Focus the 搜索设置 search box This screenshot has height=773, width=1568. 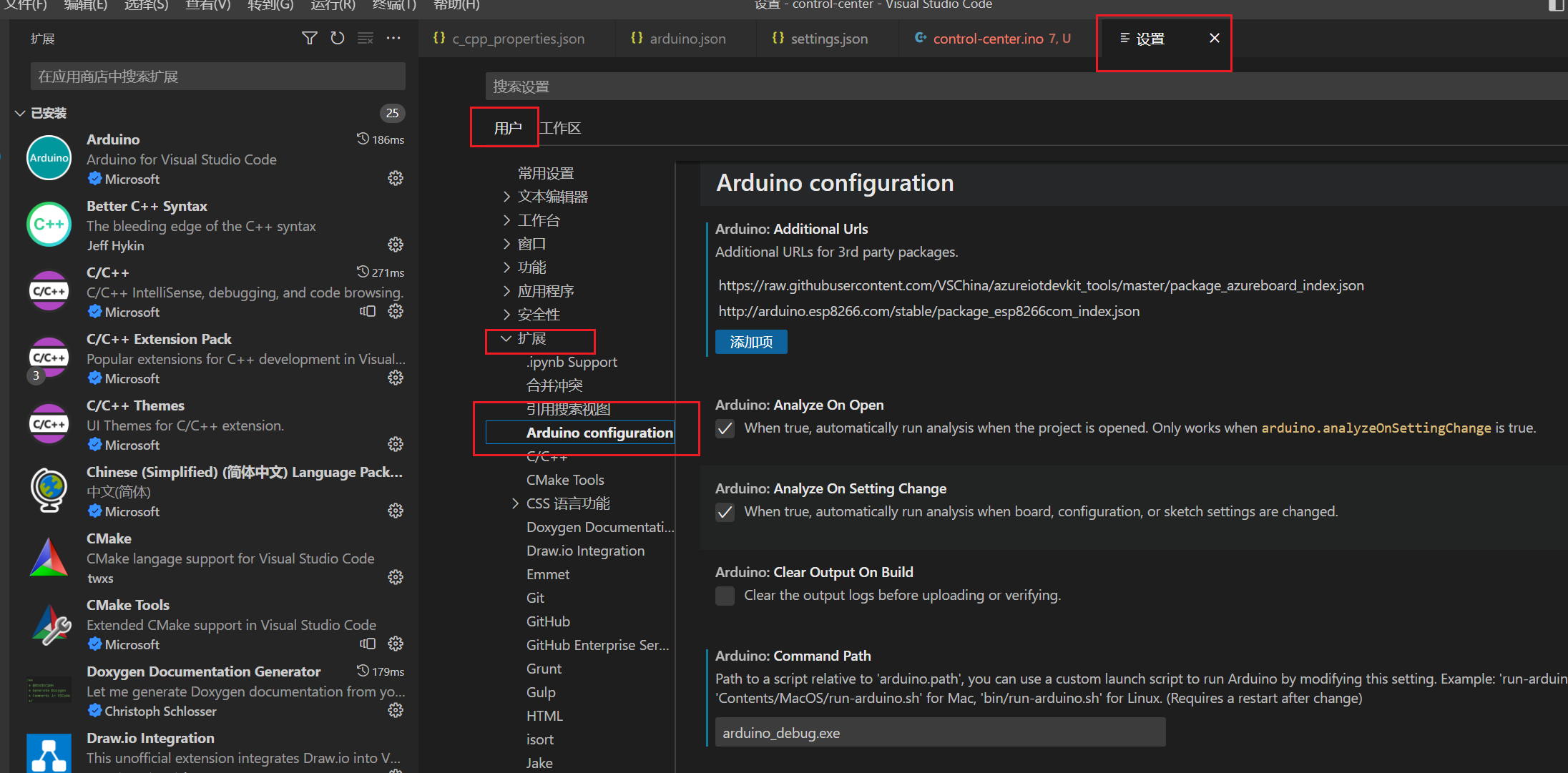coord(1026,87)
